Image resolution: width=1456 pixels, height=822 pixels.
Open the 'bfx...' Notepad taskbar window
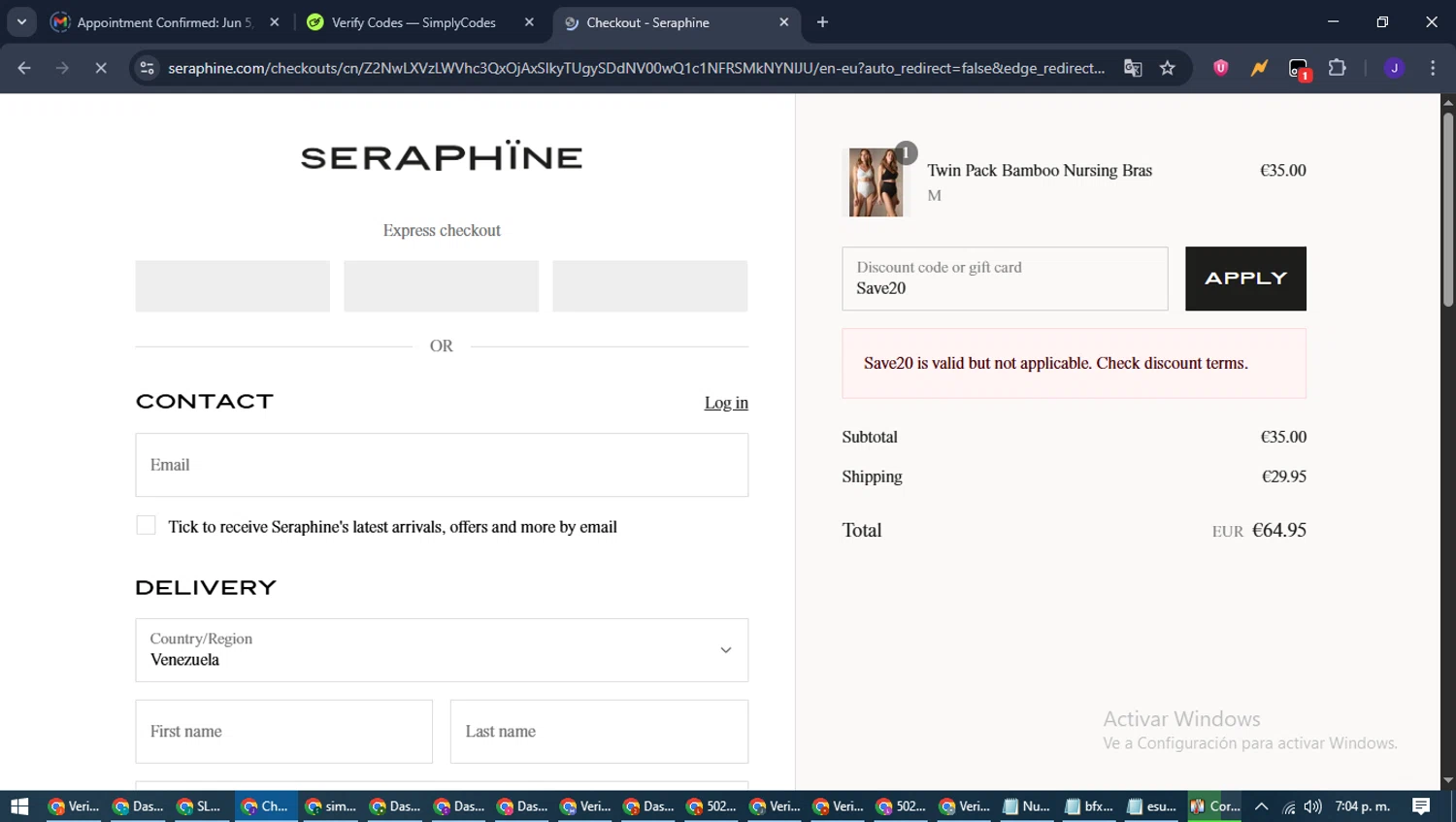tap(1090, 806)
